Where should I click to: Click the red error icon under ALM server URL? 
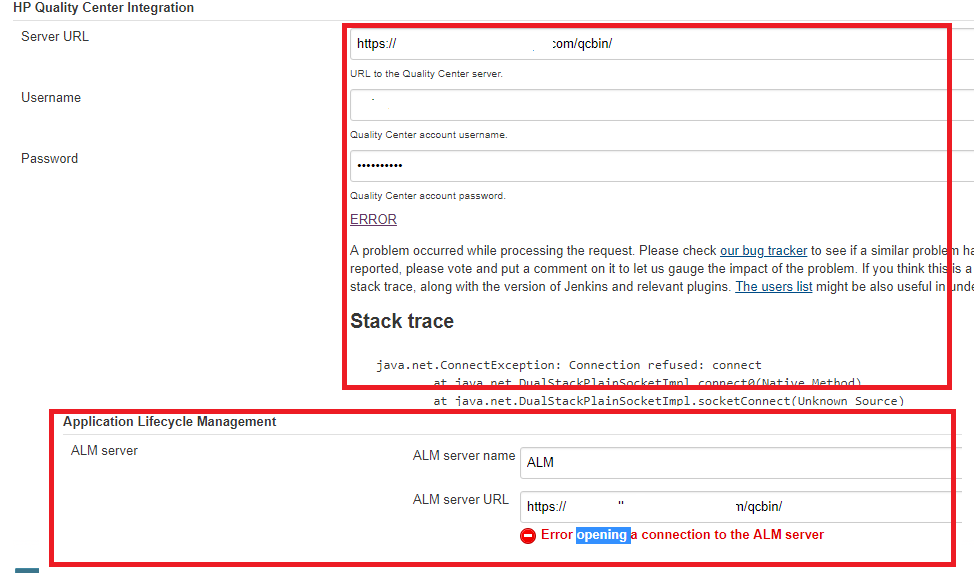[528, 535]
